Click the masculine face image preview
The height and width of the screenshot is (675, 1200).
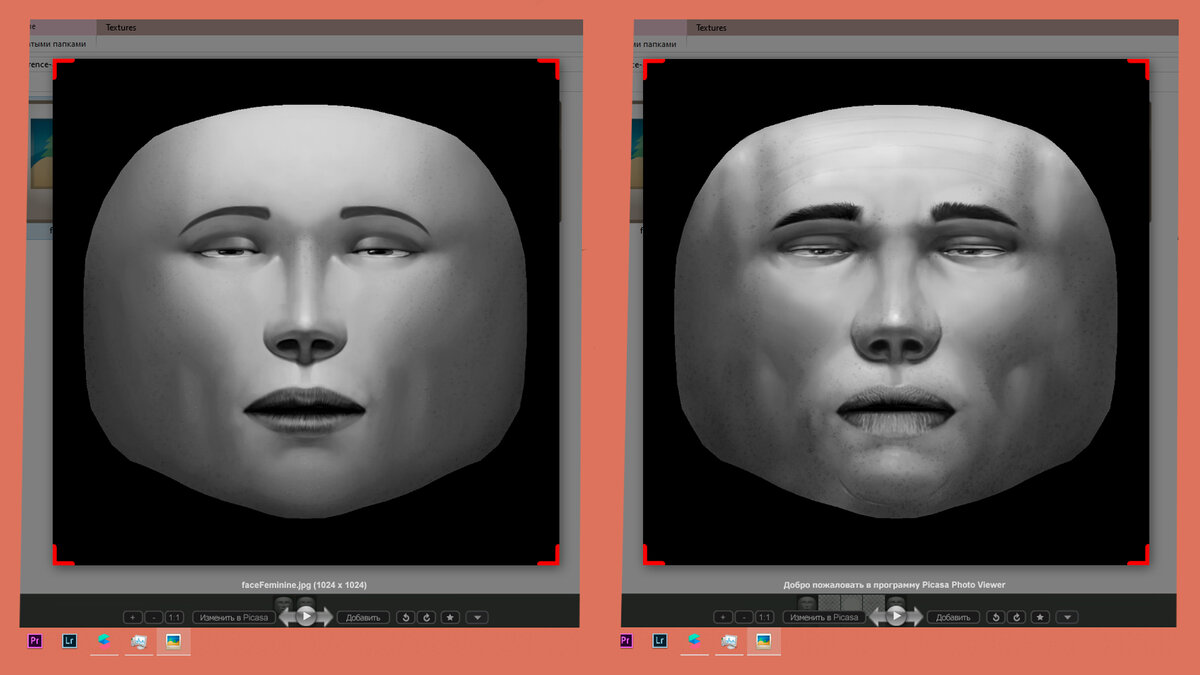pos(896,311)
